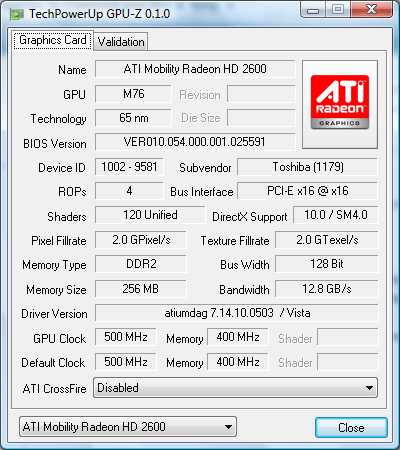Open the ATI CrossFire dropdown
This screenshot has height=450, width=400.
[x=235, y=388]
